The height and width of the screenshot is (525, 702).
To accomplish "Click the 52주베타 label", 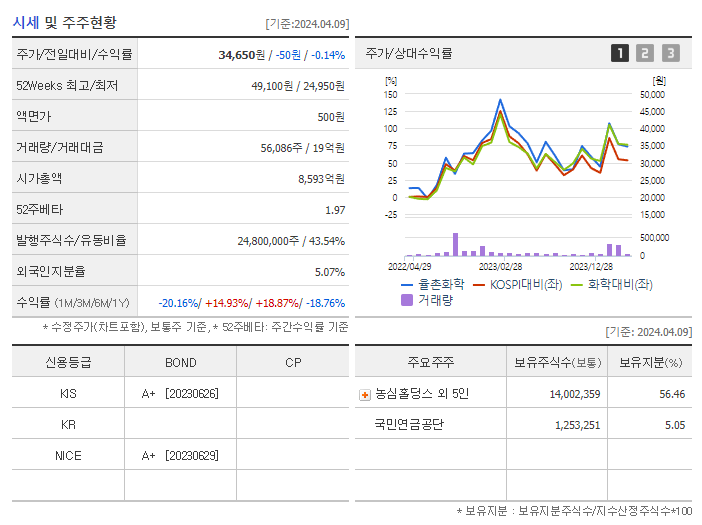I will click(x=39, y=209).
